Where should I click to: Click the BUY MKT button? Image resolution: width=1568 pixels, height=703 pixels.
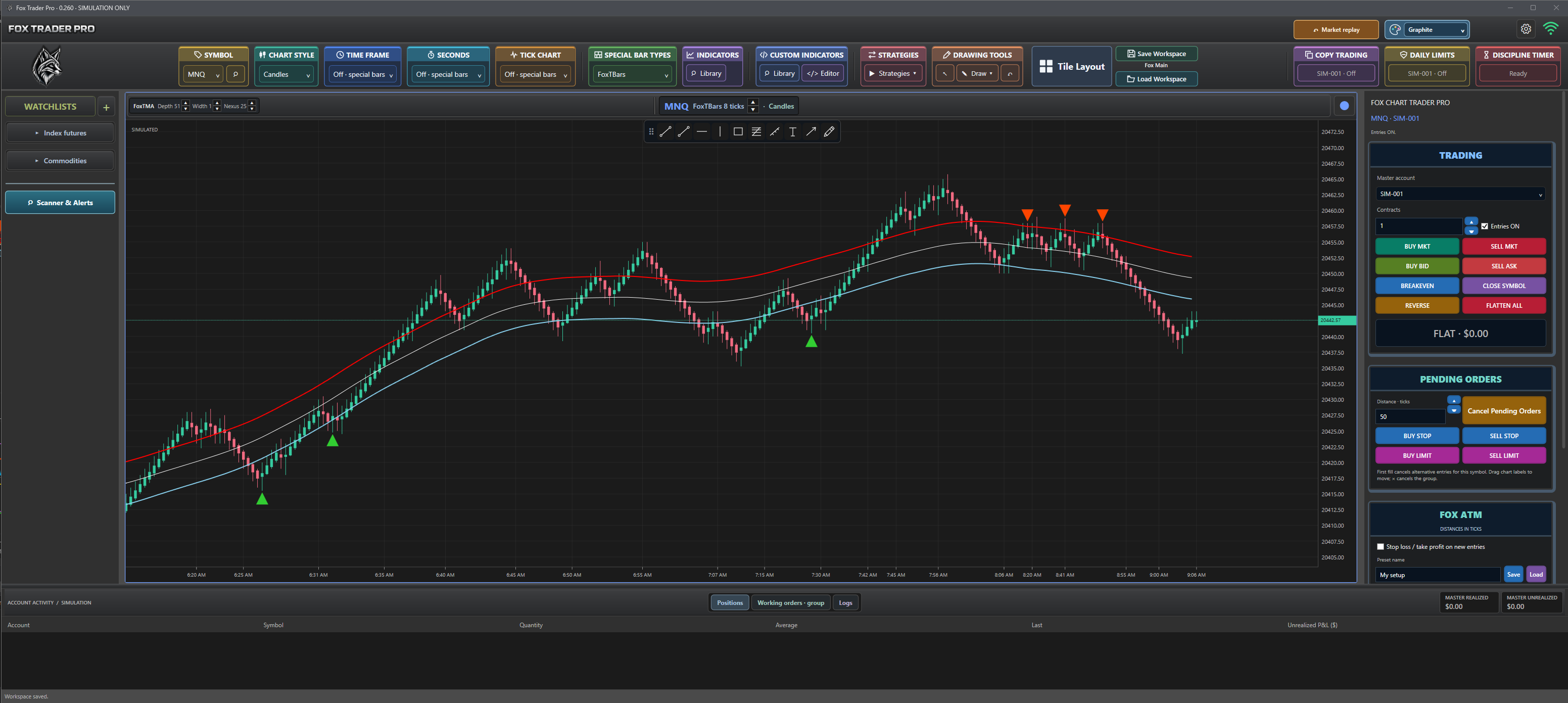(x=1416, y=247)
